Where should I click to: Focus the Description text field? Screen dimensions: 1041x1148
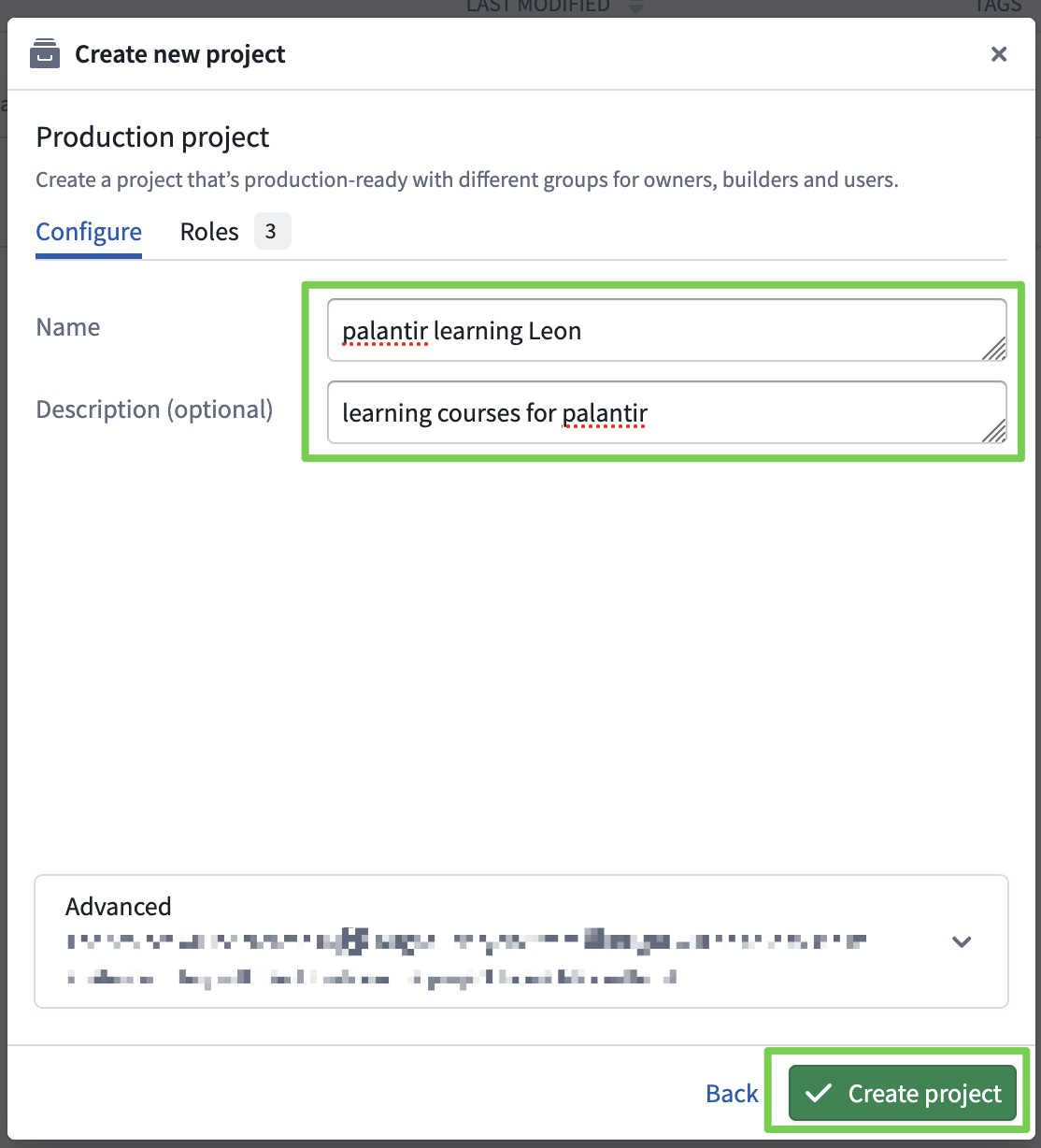654,412
